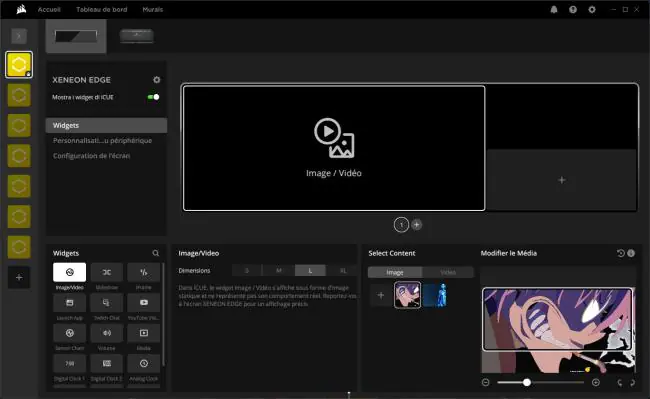The height and width of the screenshot is (399, 650).
Task: Set widget dimension to M
Action: pyautogui.click(x=279, y=271)
